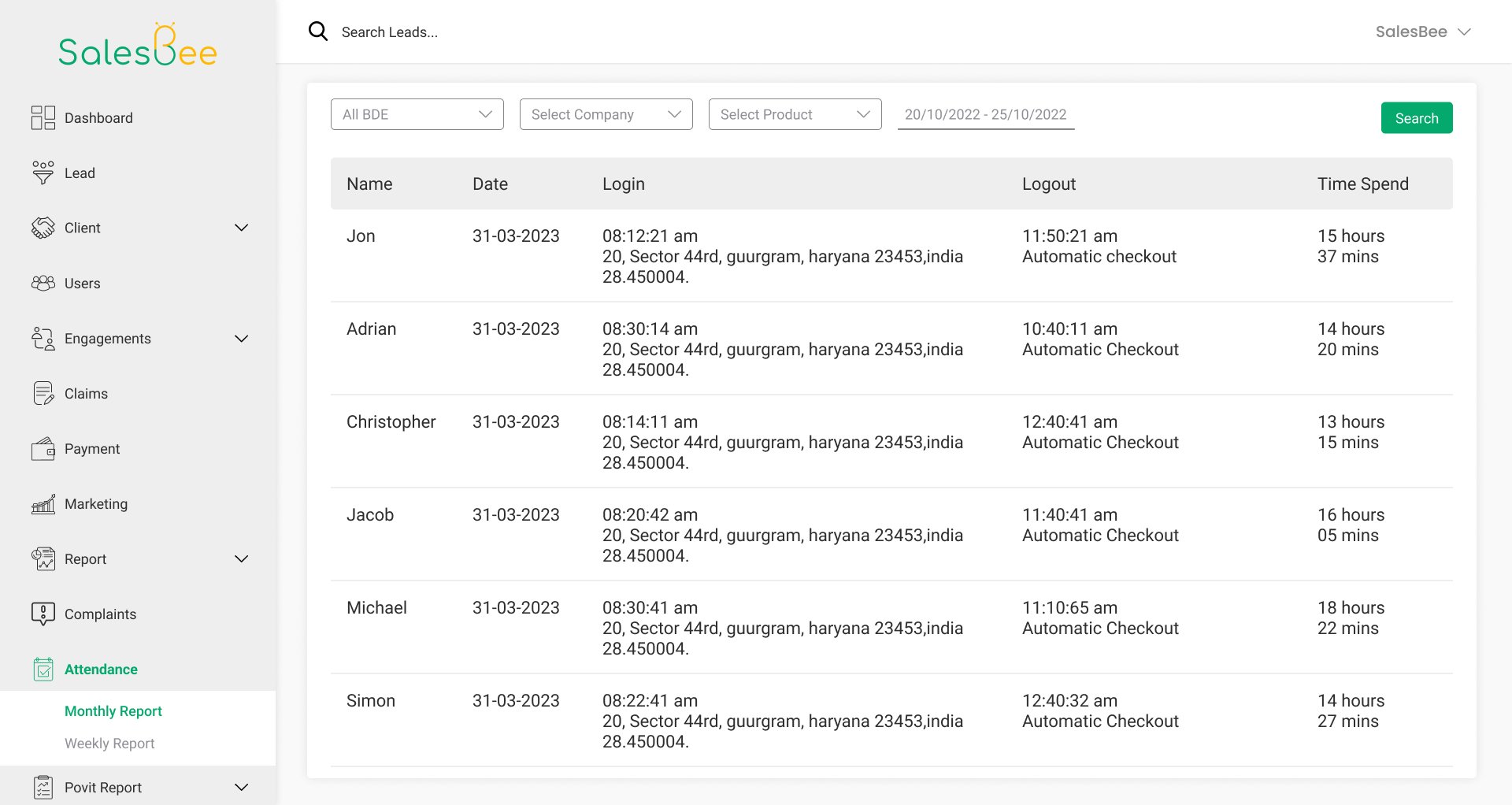Expand the Engagements submenu chevron
Screen dimensions: 1512x805
[242, 339]
